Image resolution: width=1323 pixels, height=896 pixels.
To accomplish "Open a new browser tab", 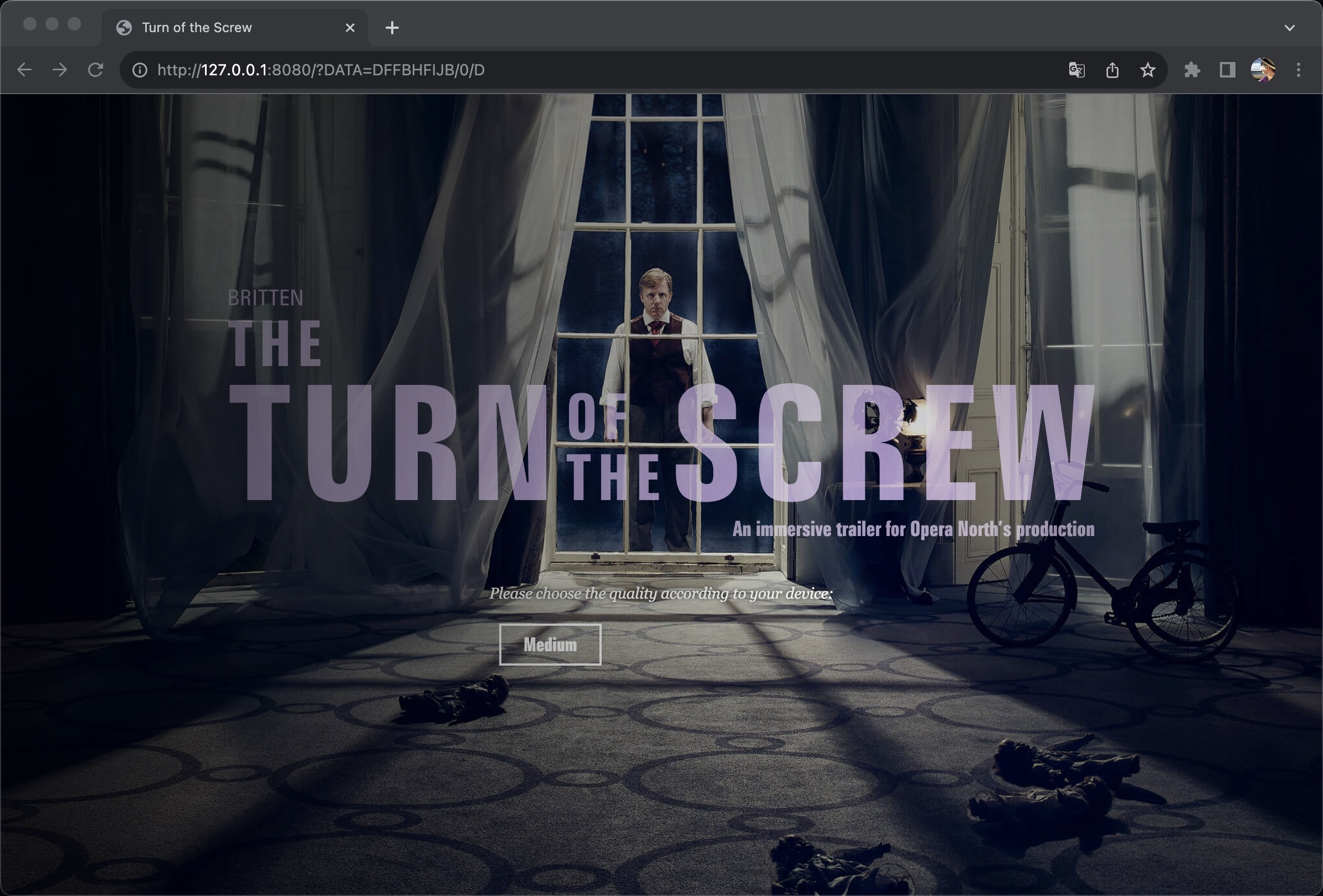I will click(392, 27).
